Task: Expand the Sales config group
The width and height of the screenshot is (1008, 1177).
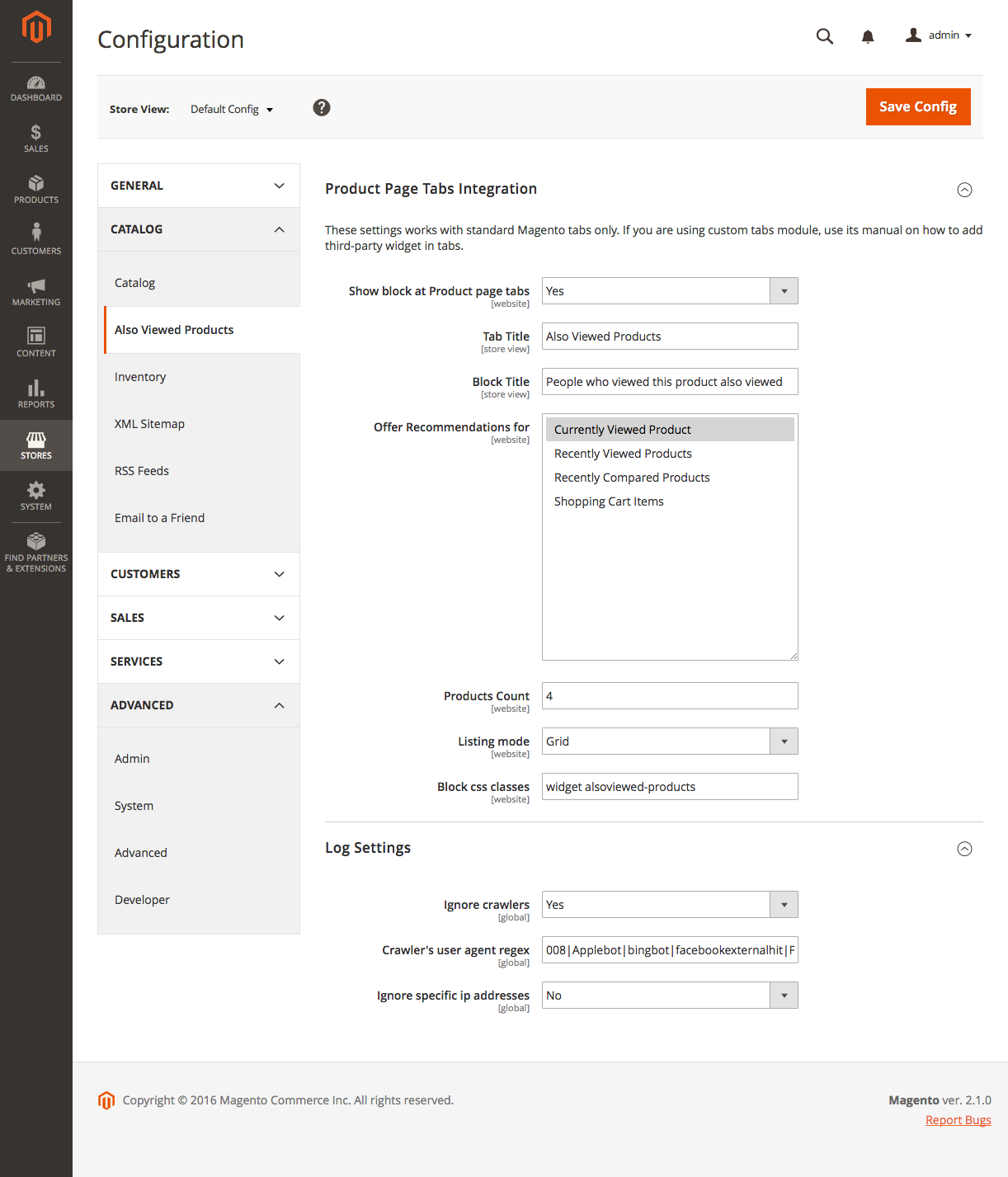Action: click(x=199, y=618)
